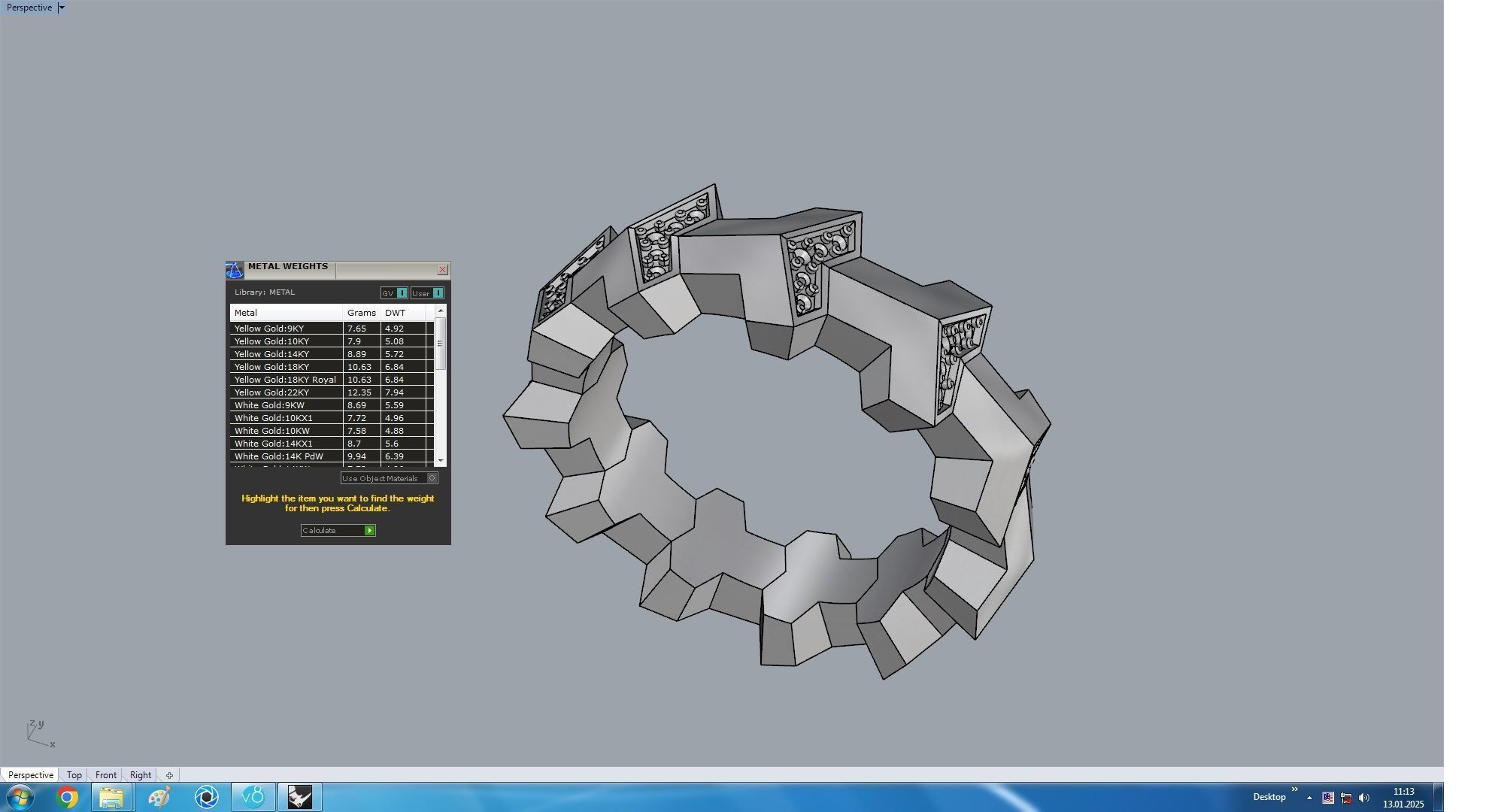This screenshot has width=1504, height=812.
Task: Select the White Gold:10KW row
Action: point(332,431)
